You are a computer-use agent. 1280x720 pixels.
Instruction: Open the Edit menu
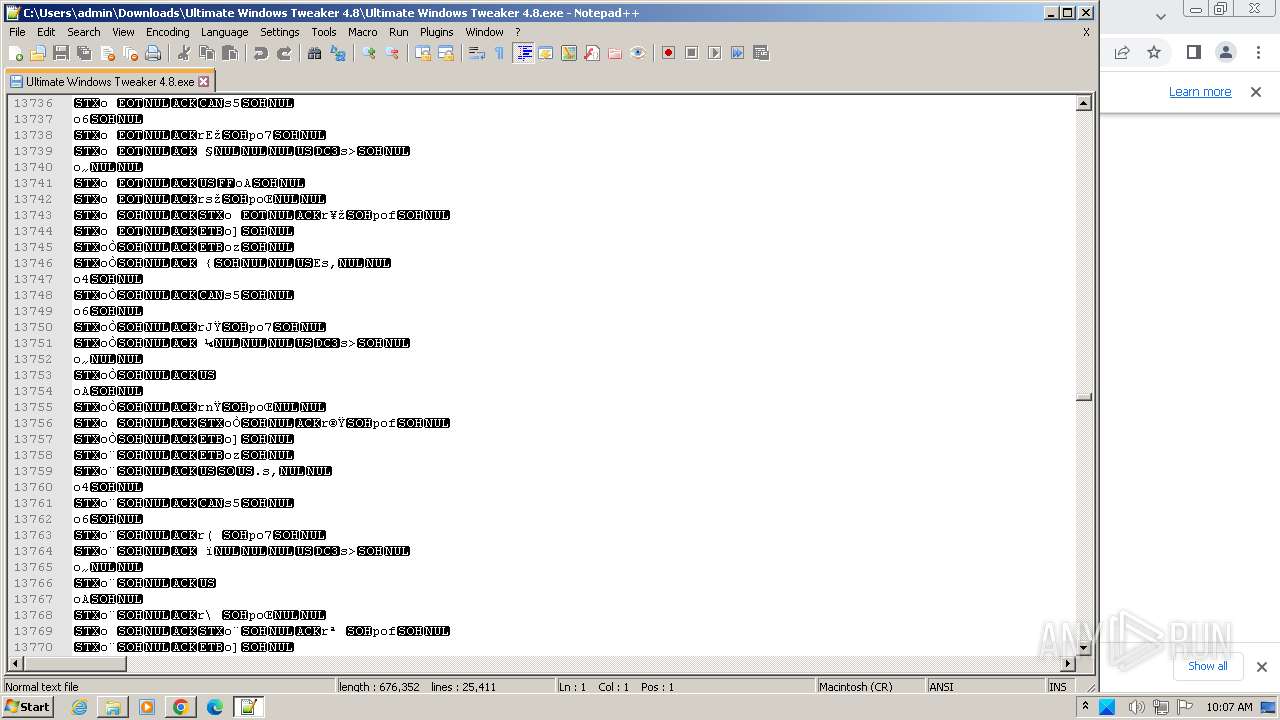pyautogui.click(x=46, y=32)
